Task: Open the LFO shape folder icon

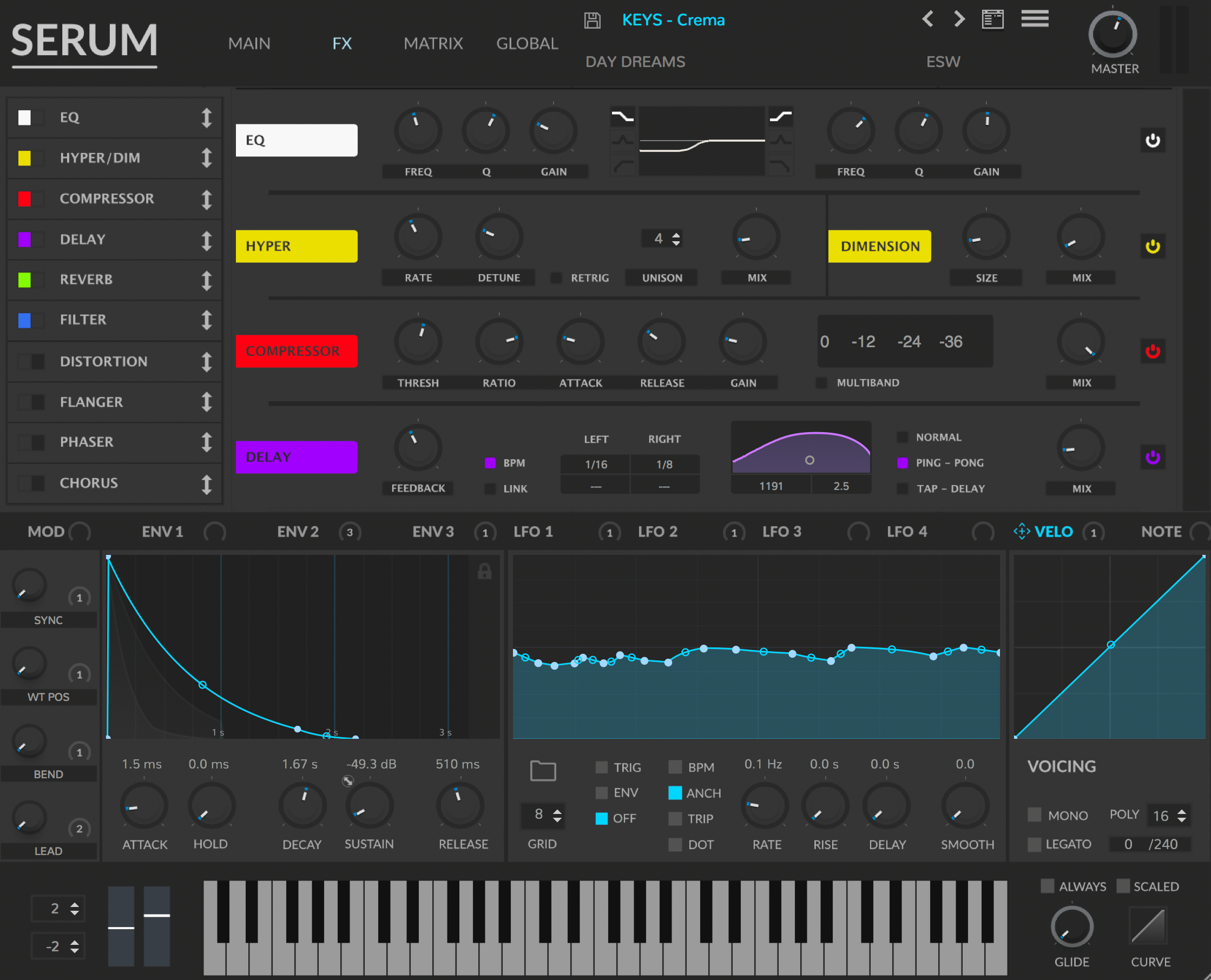Action: click(543, 770)
